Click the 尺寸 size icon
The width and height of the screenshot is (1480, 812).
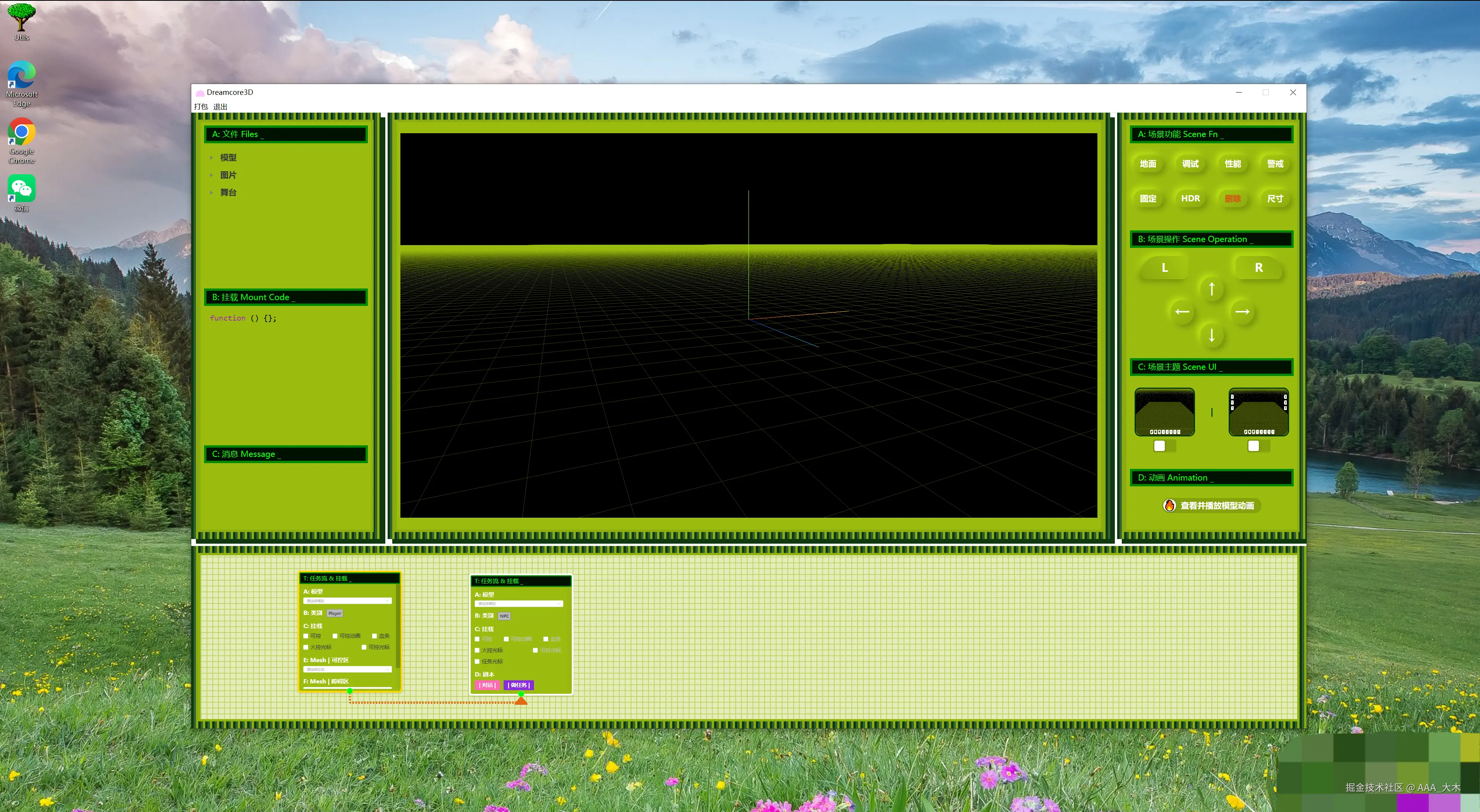tap(1276, 198)
